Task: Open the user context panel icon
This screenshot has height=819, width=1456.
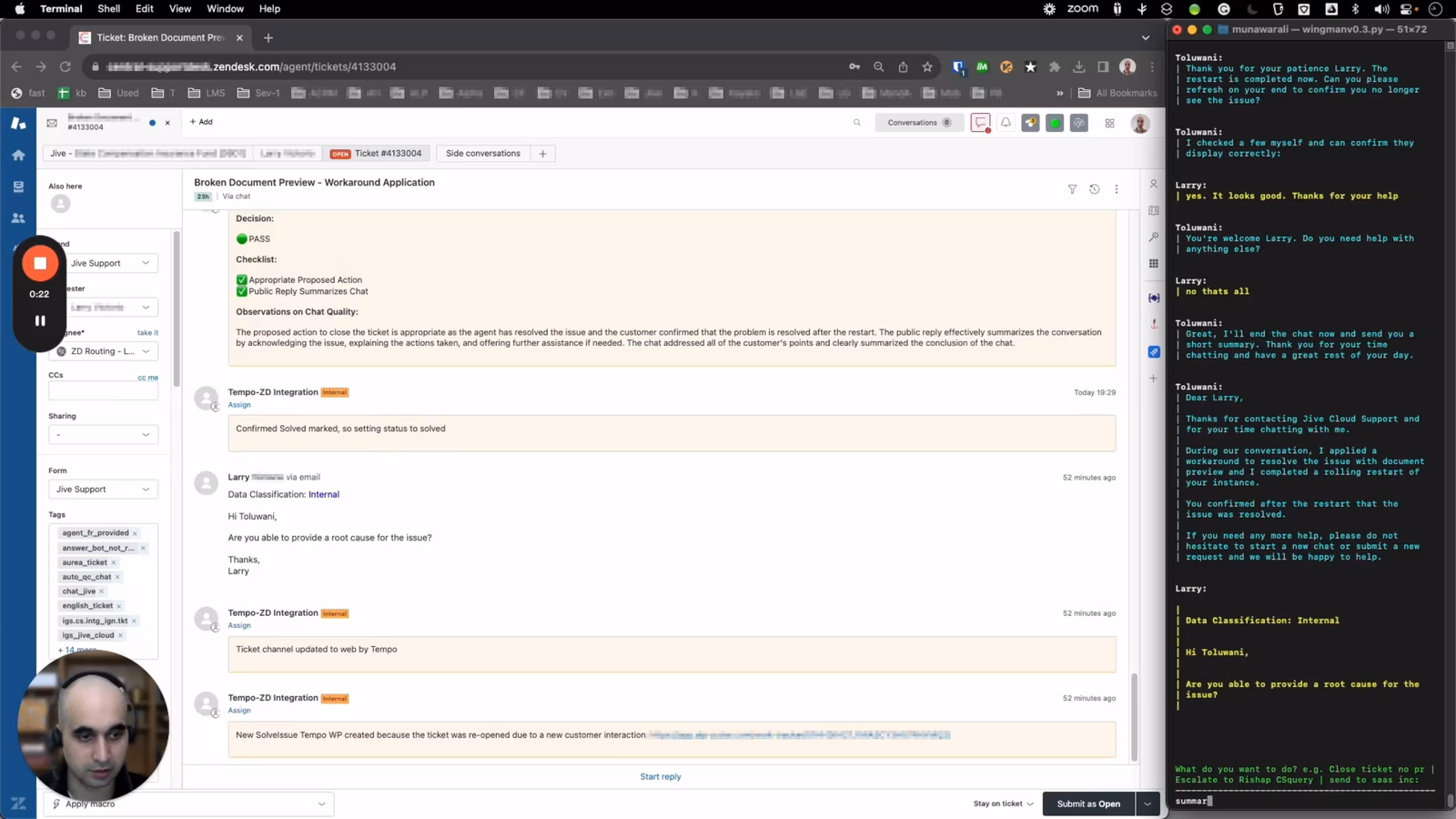Action: [1154, 184]
